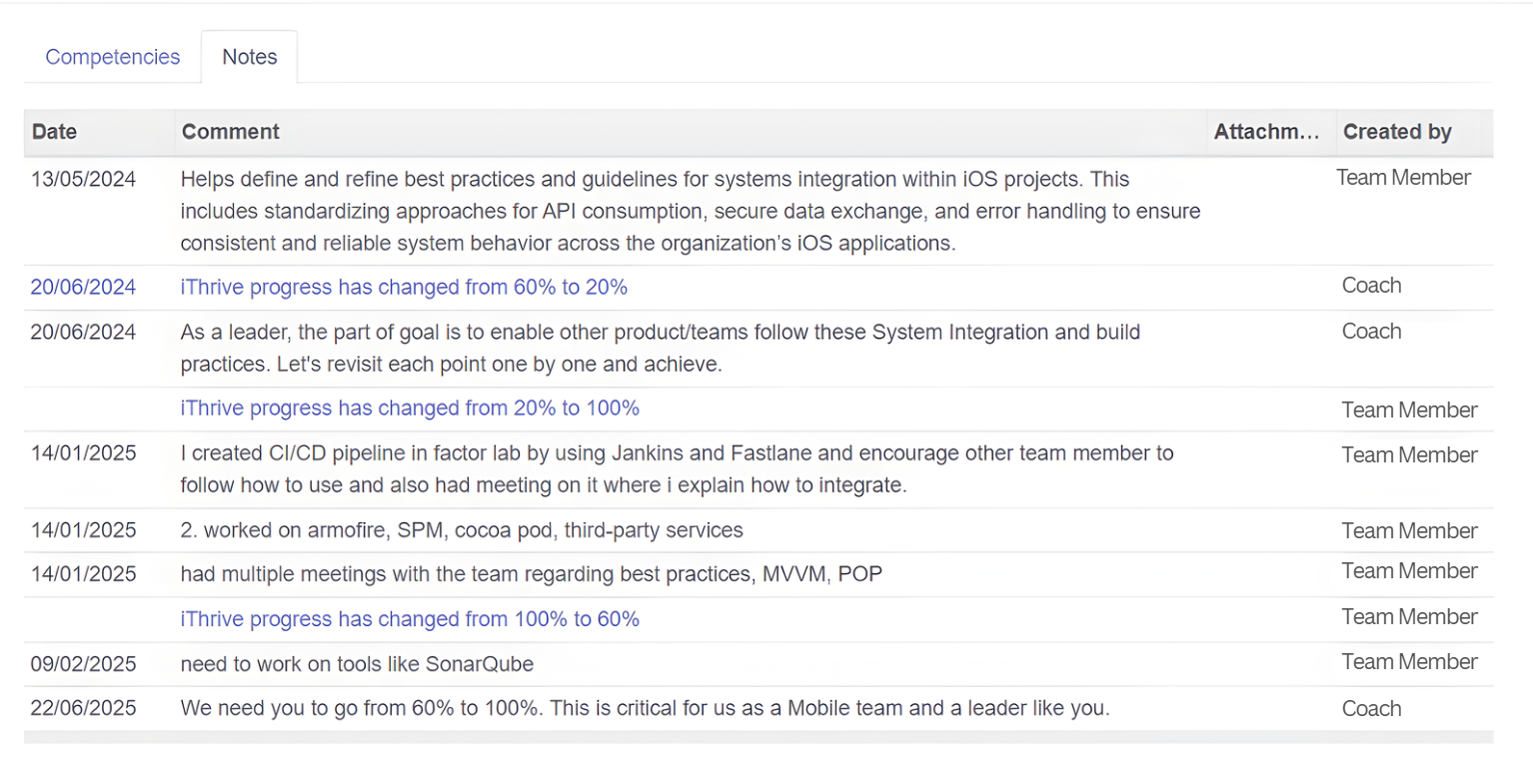This screenshot has width=1533, height=784.
Task: Click the MVVM, POP meetings comment
Action: pos(531,574)
